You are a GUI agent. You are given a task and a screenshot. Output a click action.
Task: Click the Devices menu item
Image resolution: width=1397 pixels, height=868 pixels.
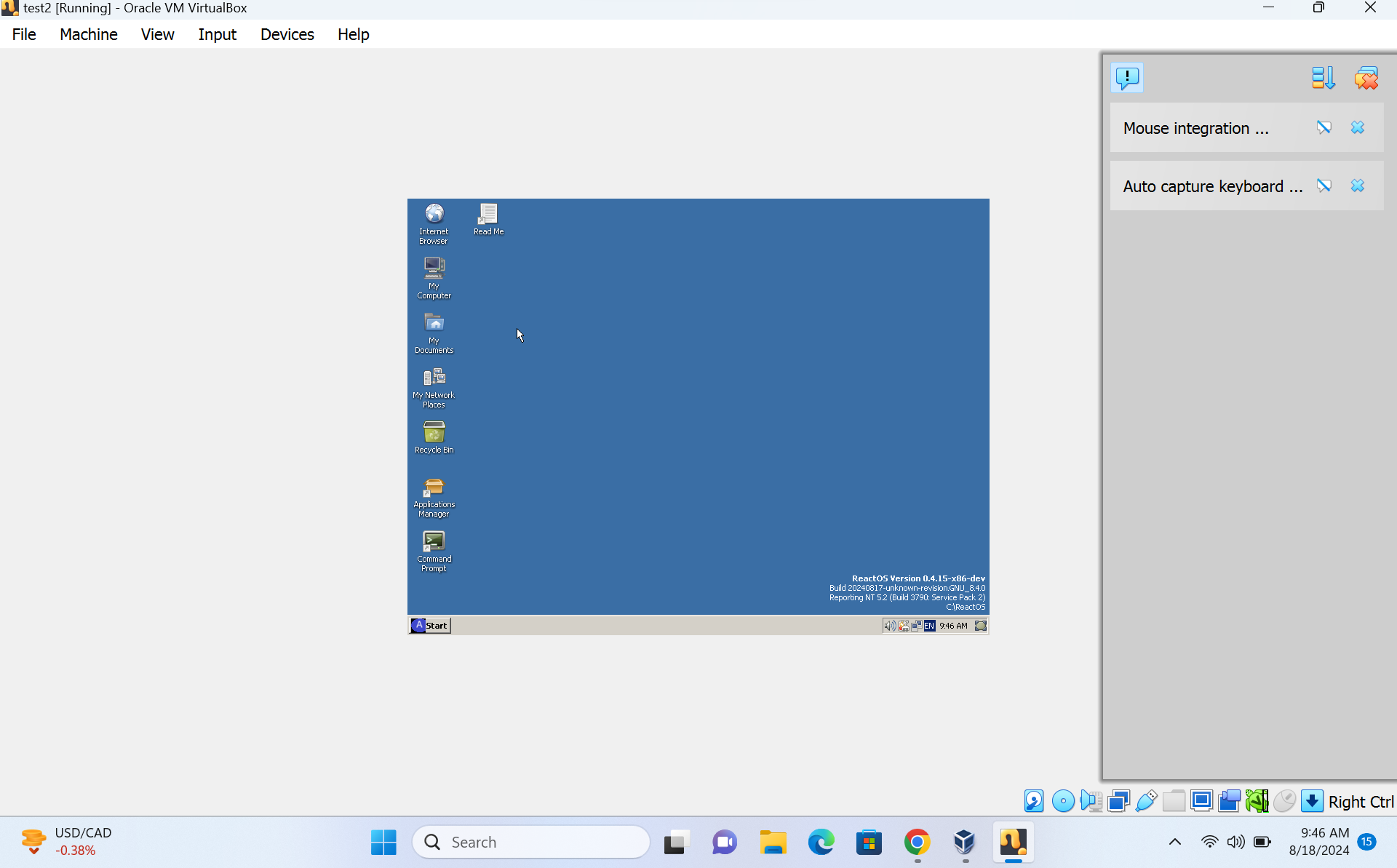point(287,33)
